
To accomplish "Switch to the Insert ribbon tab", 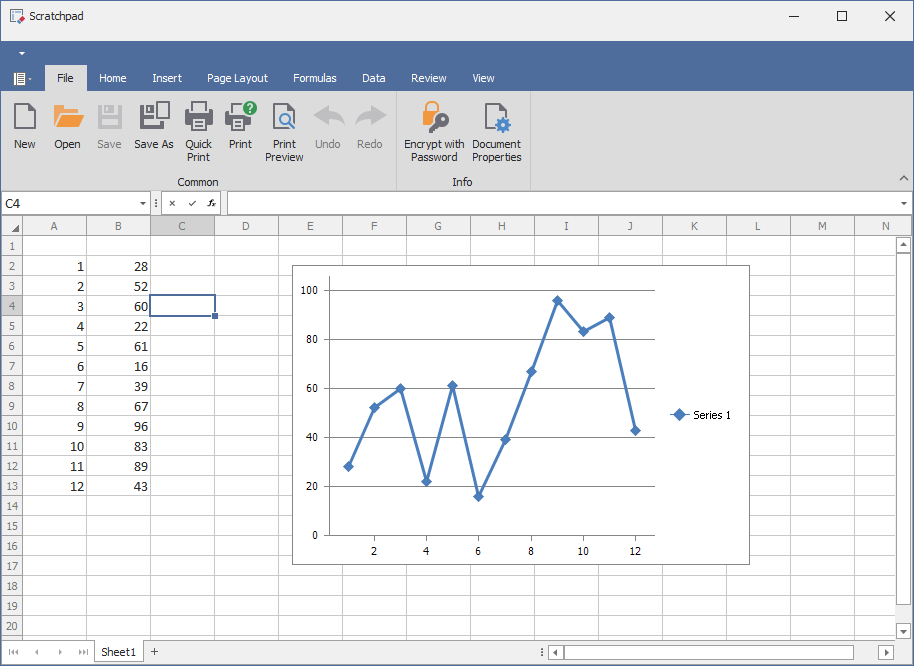I will pyautogui.click(x=167, y=78).
